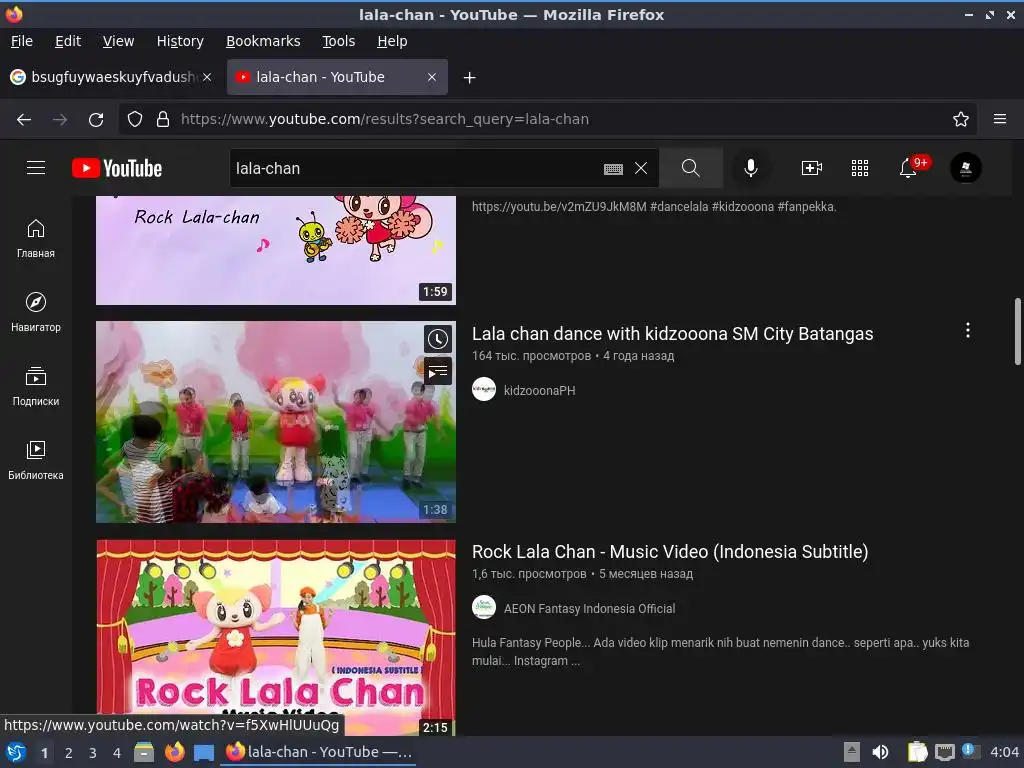Open the View menu
This screenshot has height=768, width=1024.
[118, 41]
